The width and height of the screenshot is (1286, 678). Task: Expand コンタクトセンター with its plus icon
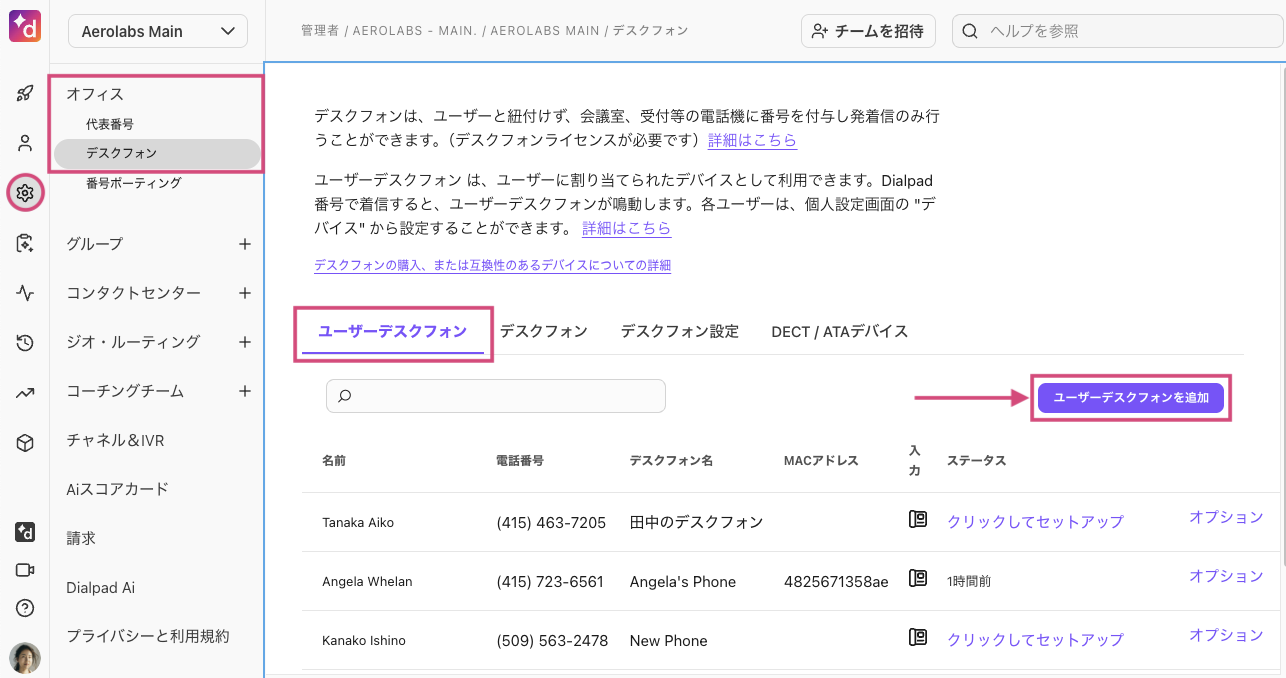point(244,293)
